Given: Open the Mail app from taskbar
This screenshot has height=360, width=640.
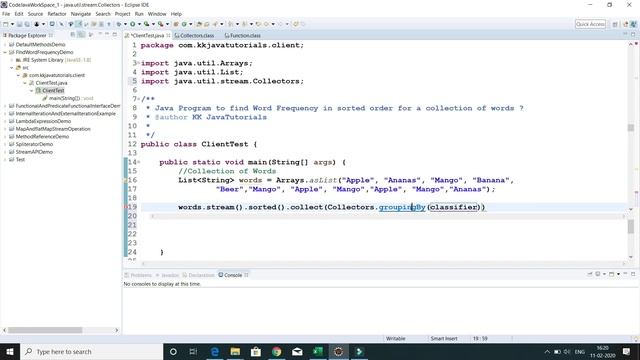Looking at the screenshot, I should tap(297, 351).
